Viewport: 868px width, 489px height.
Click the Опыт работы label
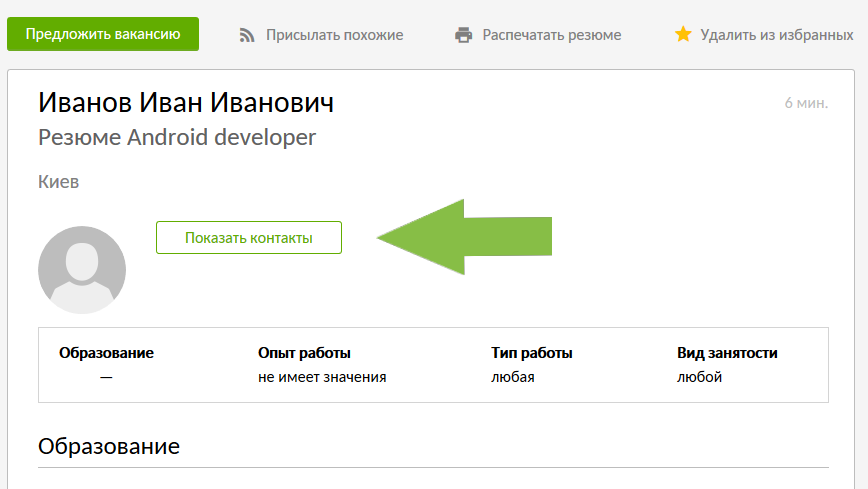(304, 353)
